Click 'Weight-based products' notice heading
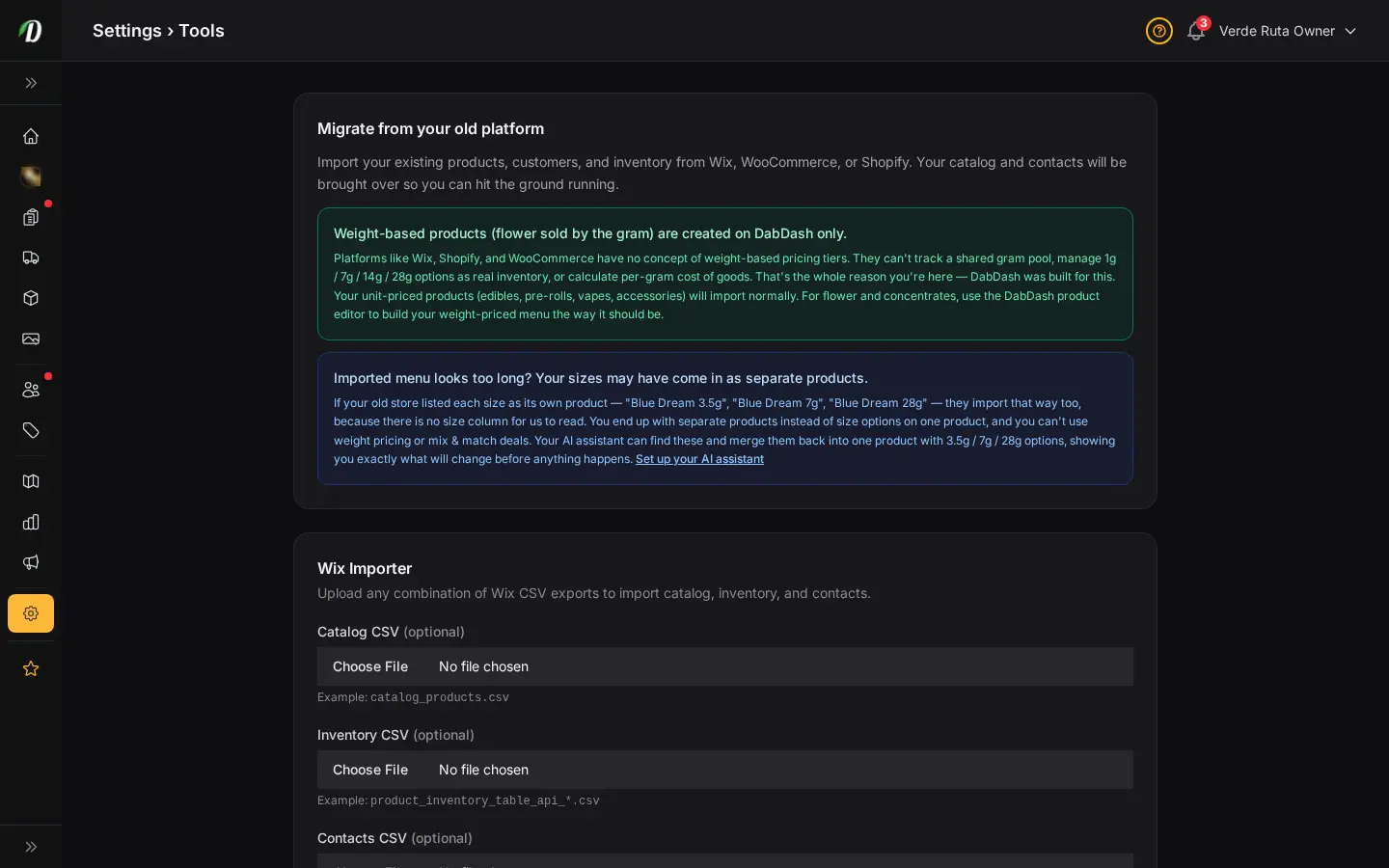Screen dimensions: 1389x868 (590, 233)
